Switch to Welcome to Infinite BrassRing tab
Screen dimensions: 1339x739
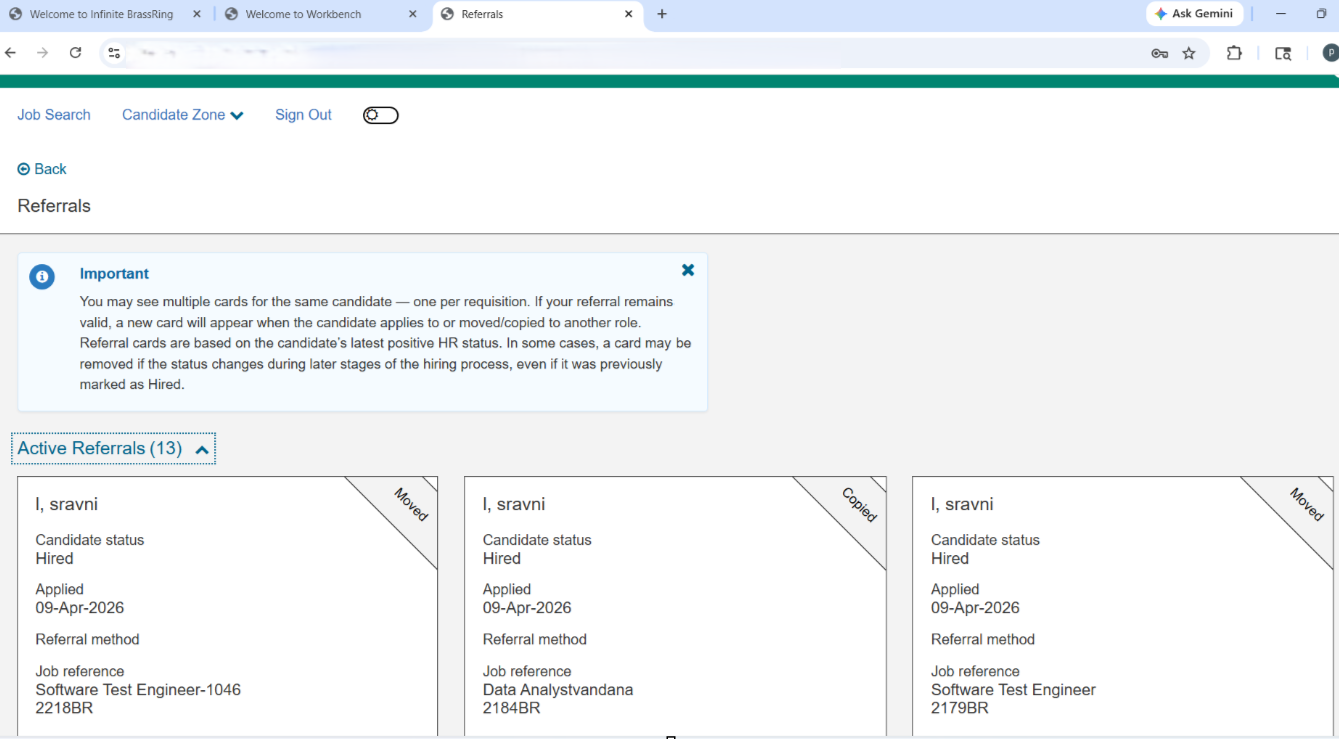[x=98, y=14]
